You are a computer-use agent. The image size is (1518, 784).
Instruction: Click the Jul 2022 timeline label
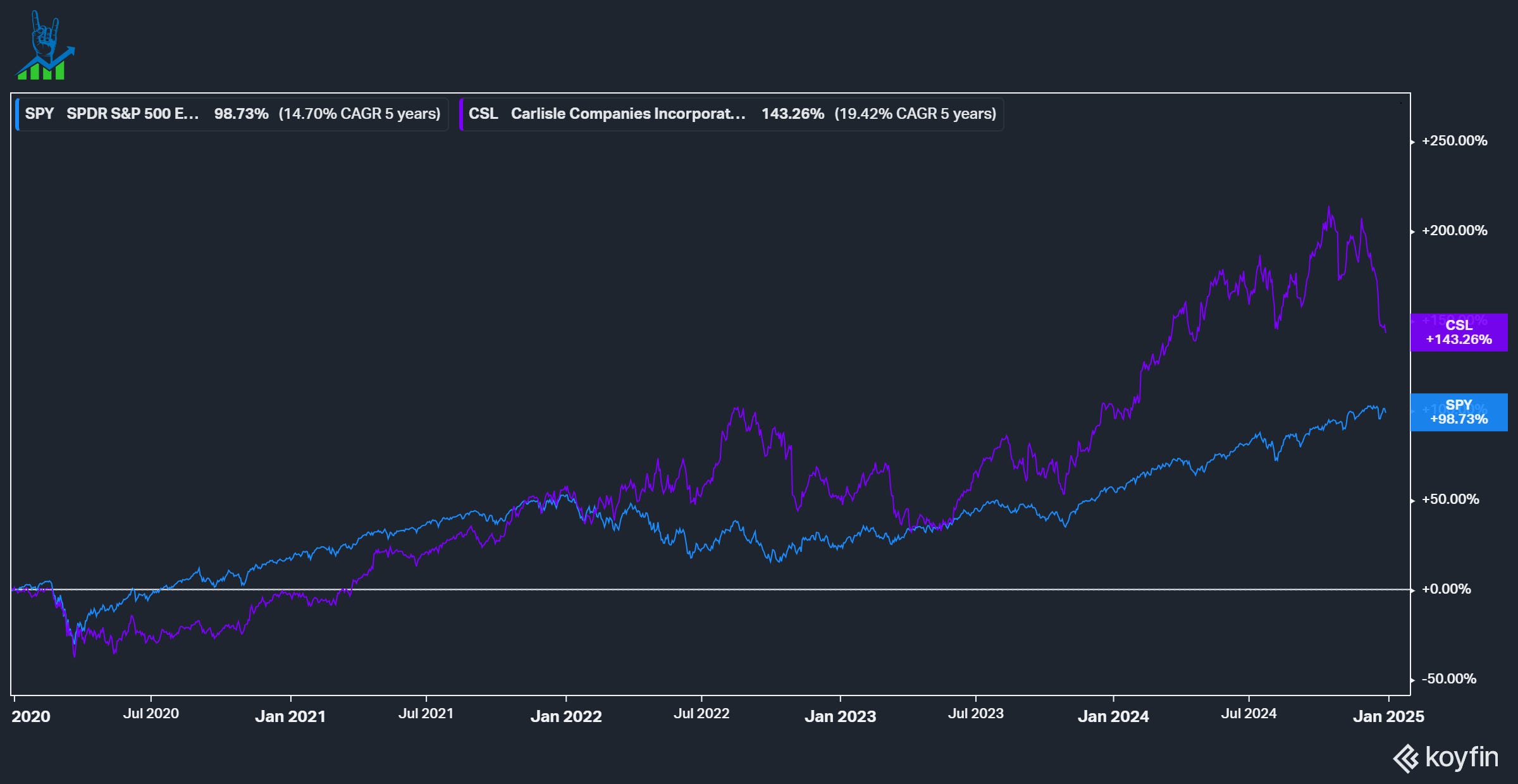tap(701, 714)
